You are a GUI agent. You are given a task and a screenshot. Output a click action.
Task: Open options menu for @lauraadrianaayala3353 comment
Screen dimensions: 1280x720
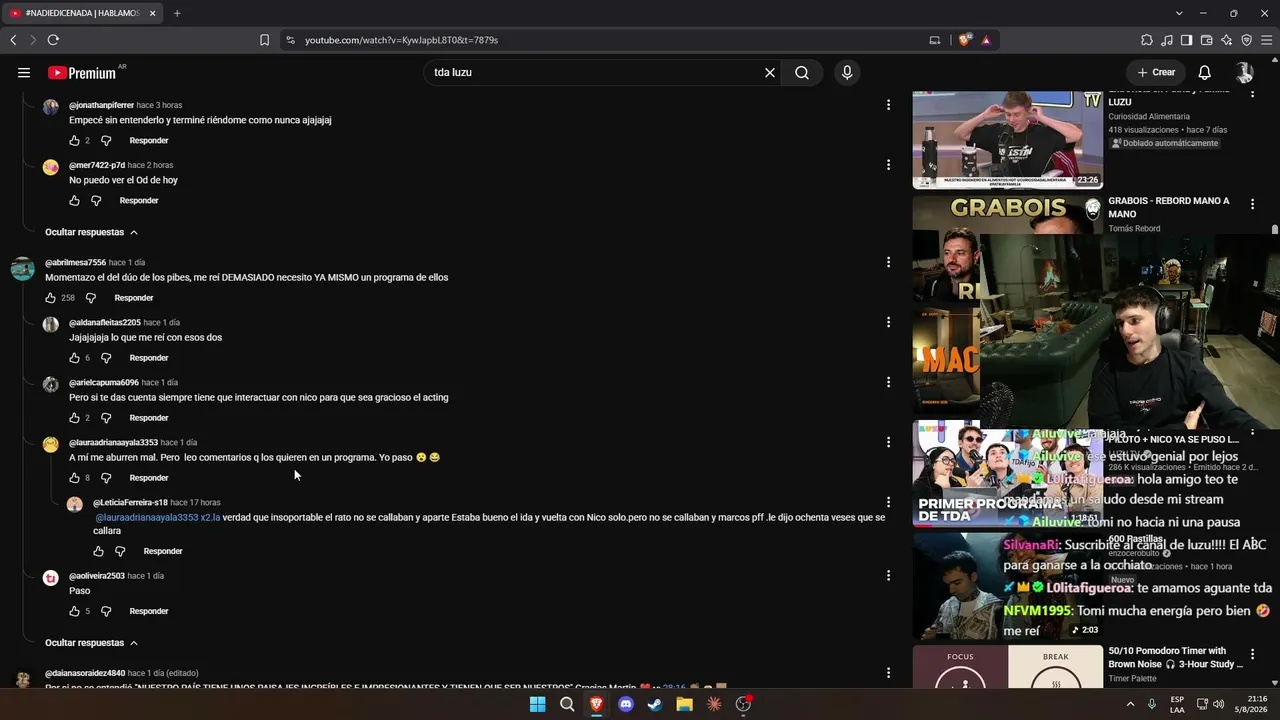tap(888, 442)
